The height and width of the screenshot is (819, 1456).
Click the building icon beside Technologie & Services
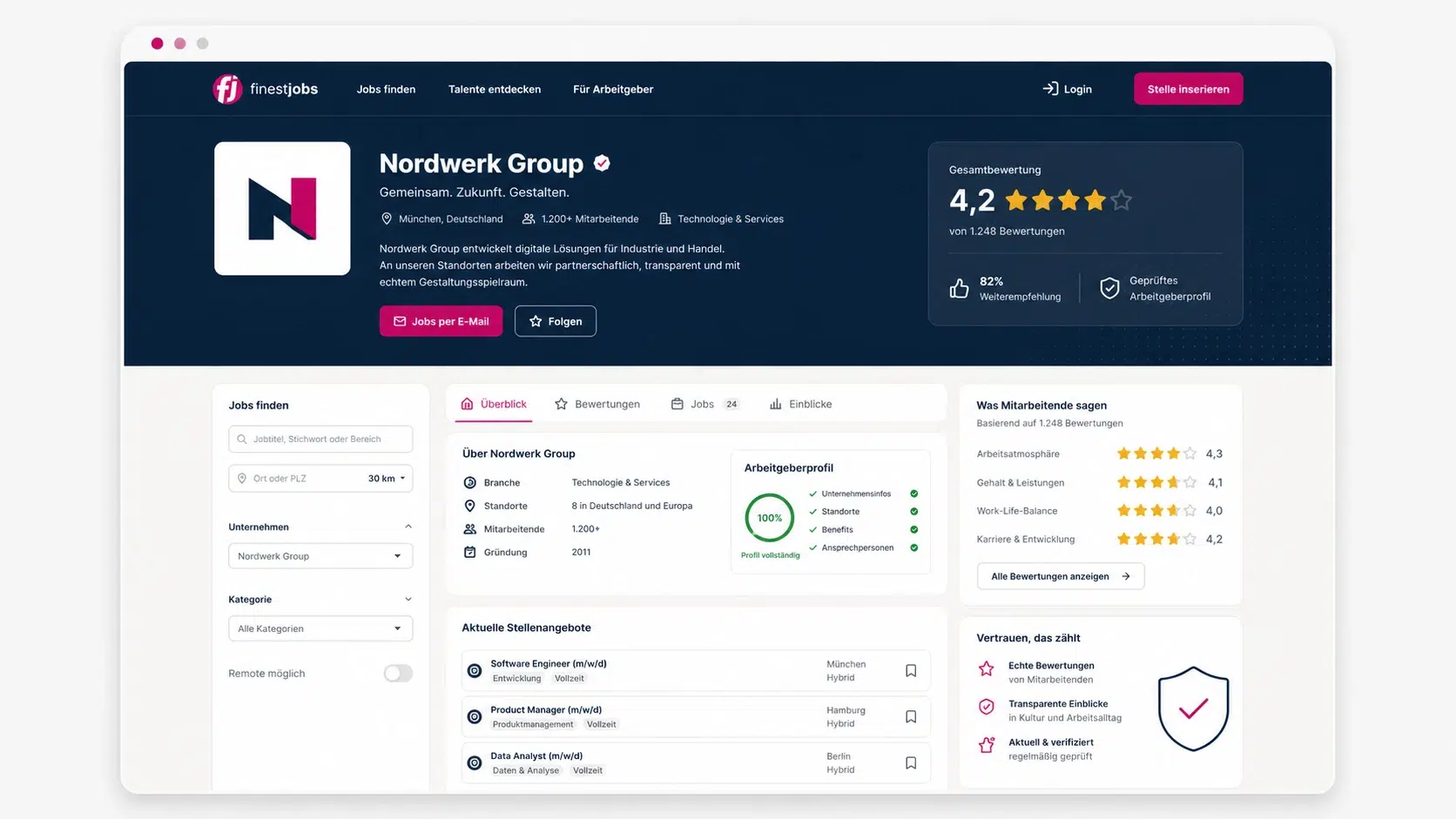(x=665, y=218)
